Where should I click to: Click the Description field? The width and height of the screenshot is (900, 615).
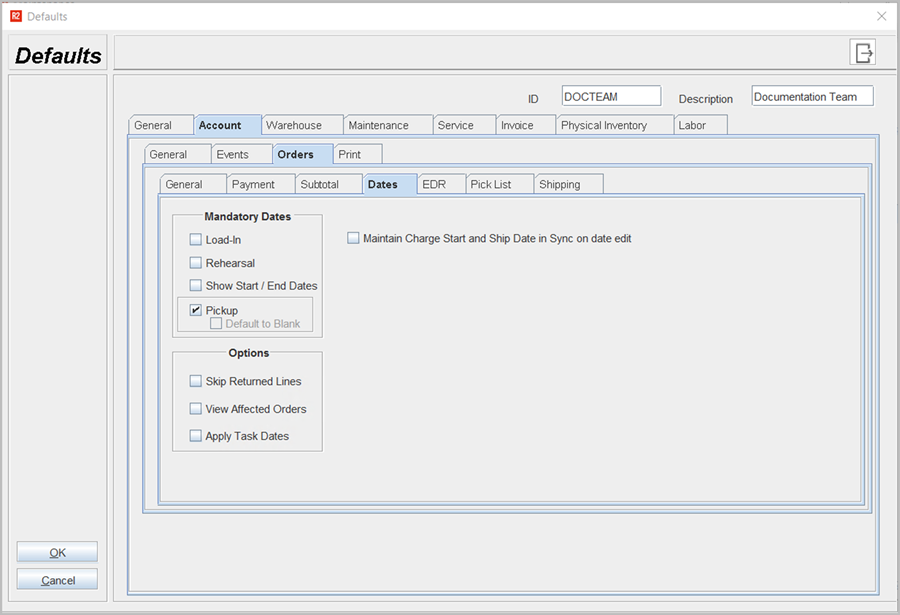[x=813, y=96]
